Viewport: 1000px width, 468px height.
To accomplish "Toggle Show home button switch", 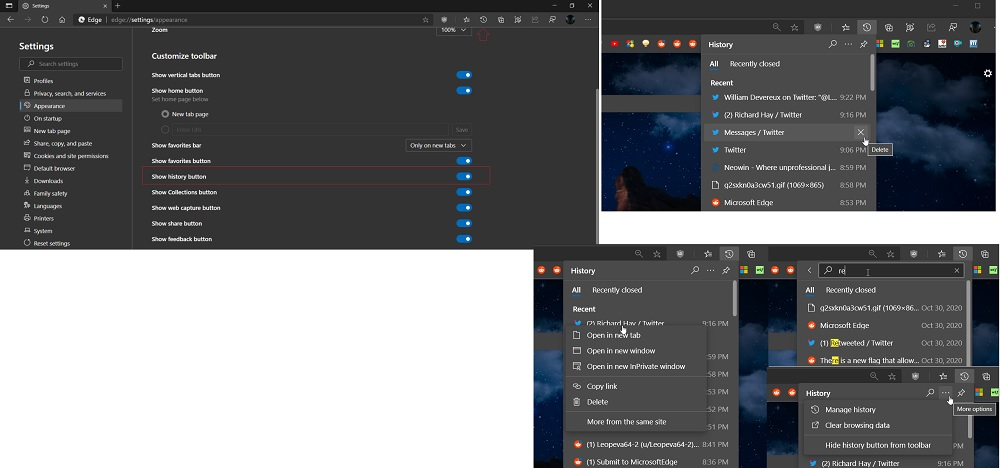I will click(464, 91).
